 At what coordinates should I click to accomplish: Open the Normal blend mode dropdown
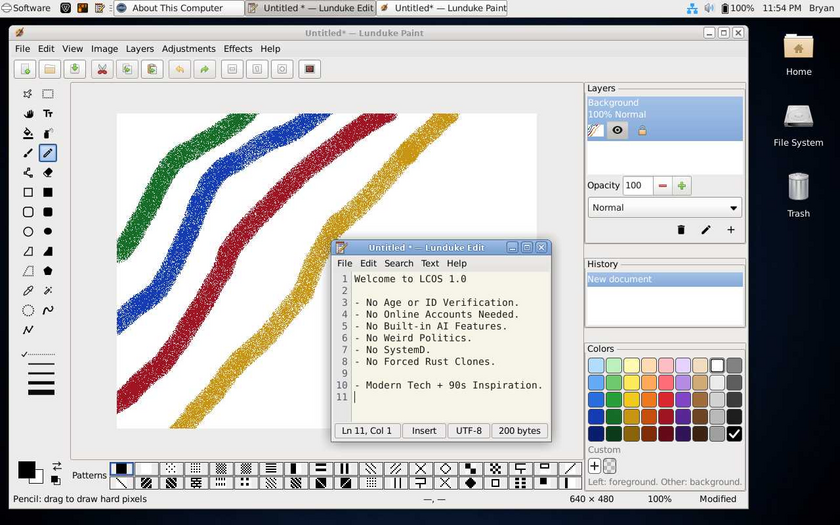point(664,208)
